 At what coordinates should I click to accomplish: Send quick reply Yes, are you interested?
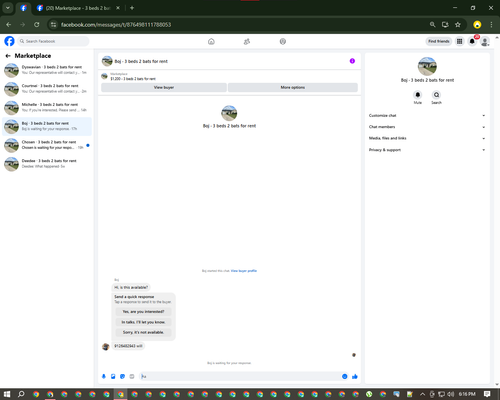(x=143, y=312)
